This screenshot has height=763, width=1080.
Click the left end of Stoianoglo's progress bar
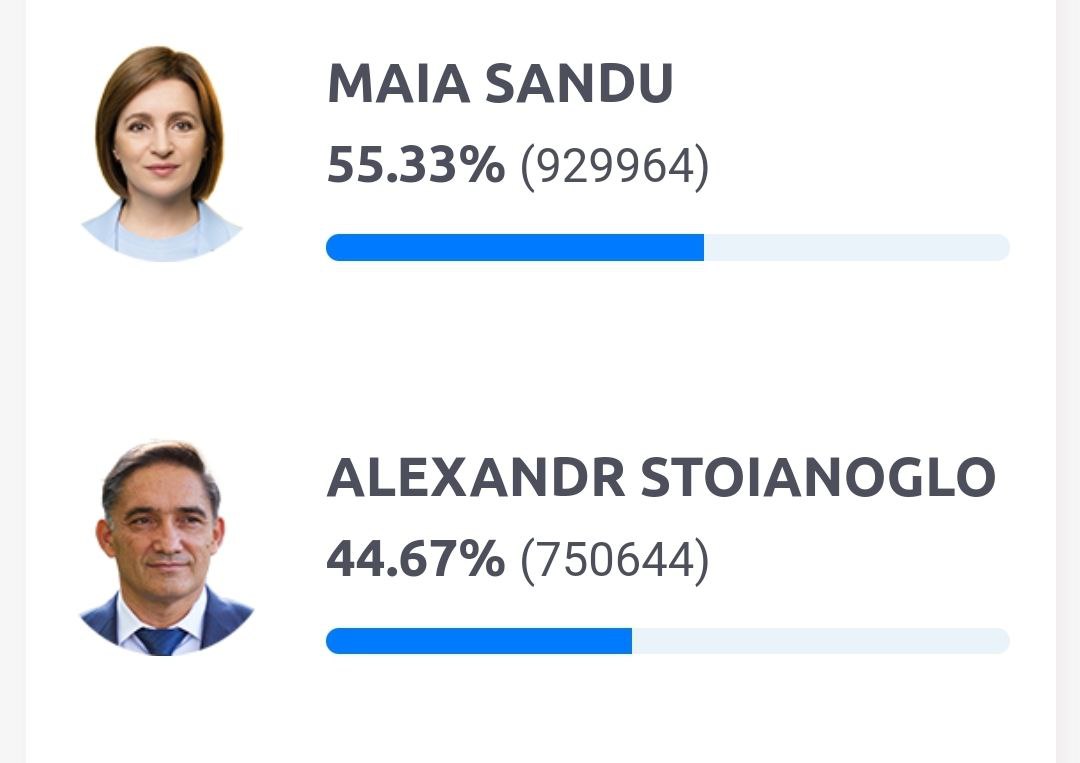pos(334,641)
